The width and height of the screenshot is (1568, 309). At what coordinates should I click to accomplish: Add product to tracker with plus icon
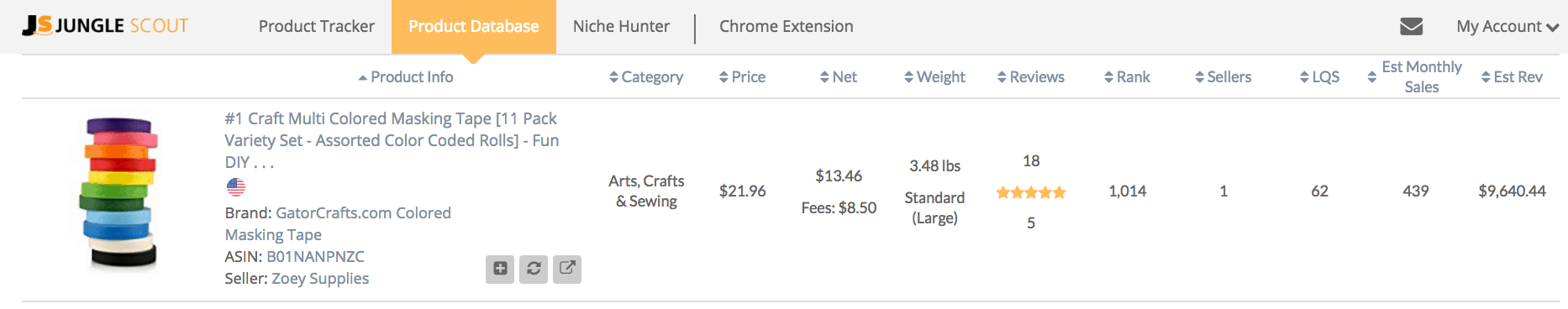(500, 269)
